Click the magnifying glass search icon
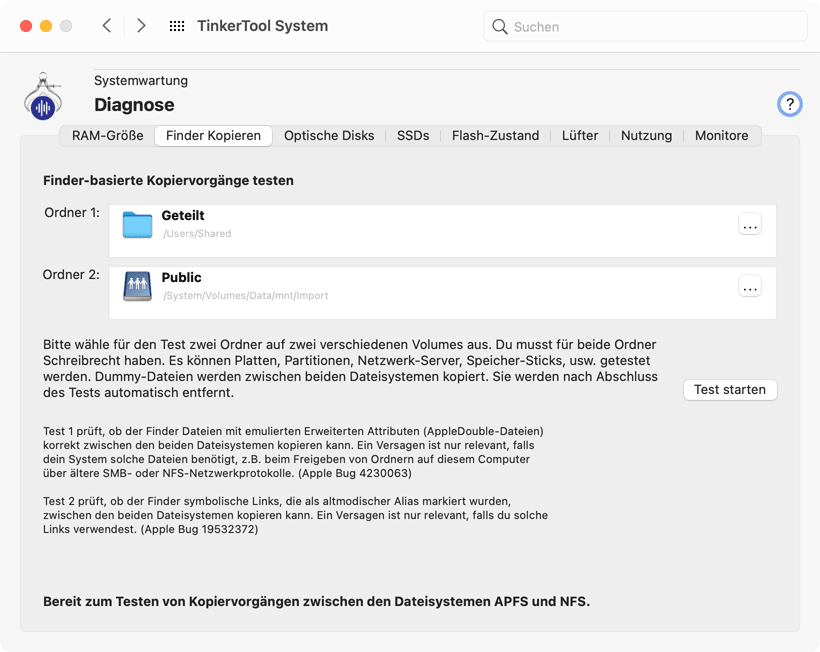Screen dimensions: 820x652 tap(500, 27)
